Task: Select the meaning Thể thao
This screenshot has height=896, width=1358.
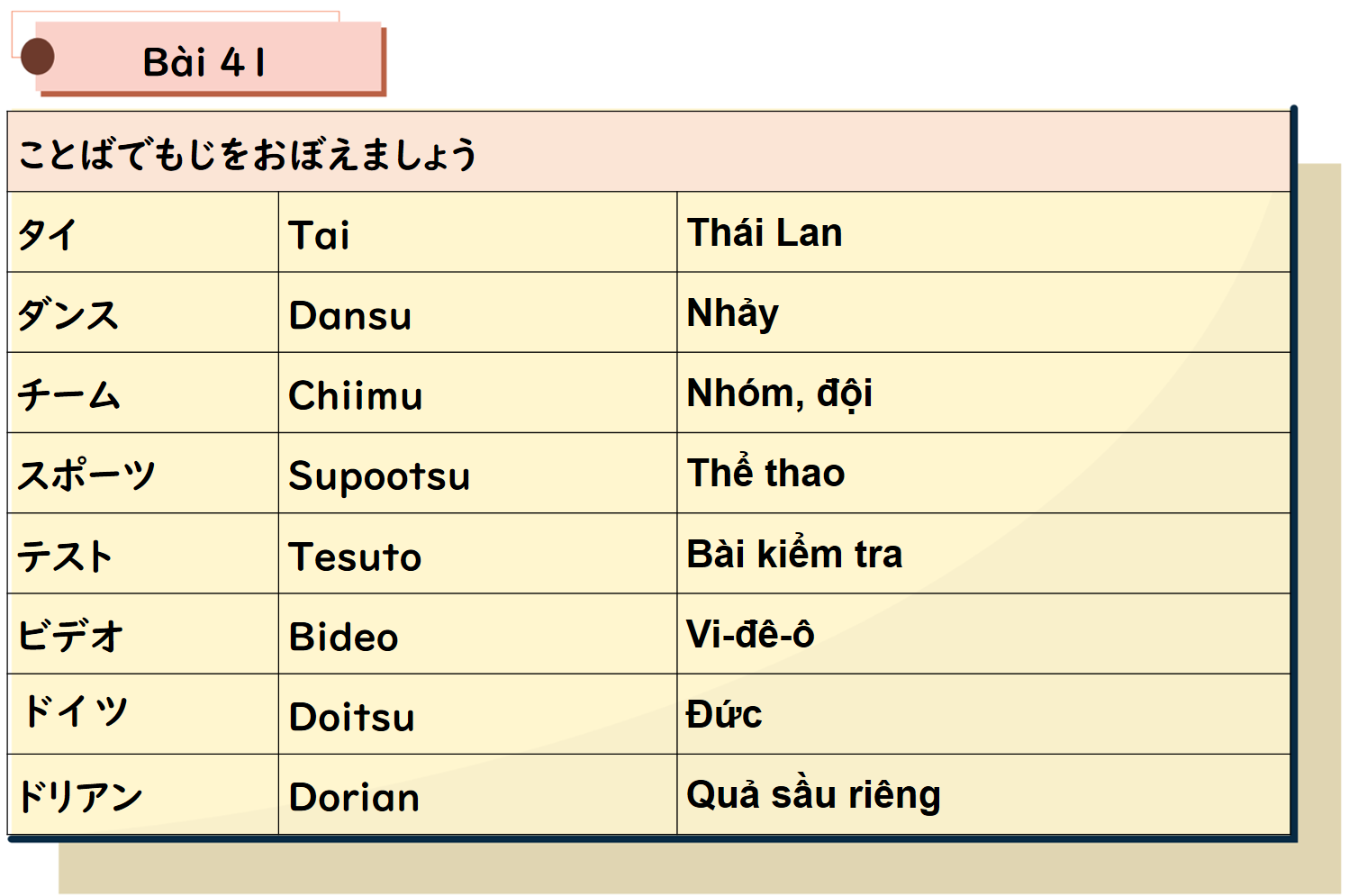Action: point(765,473)
